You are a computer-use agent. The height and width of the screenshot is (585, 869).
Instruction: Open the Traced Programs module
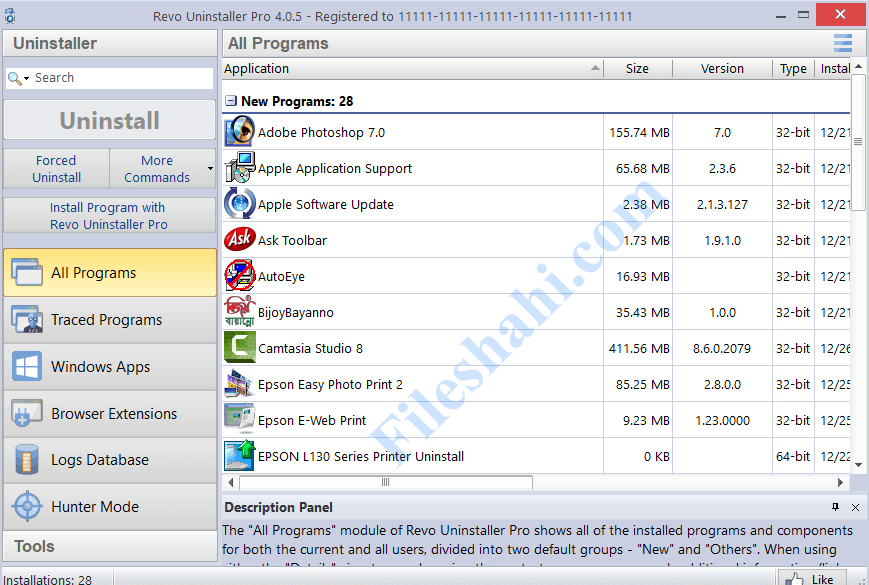(x=110, y=320)
